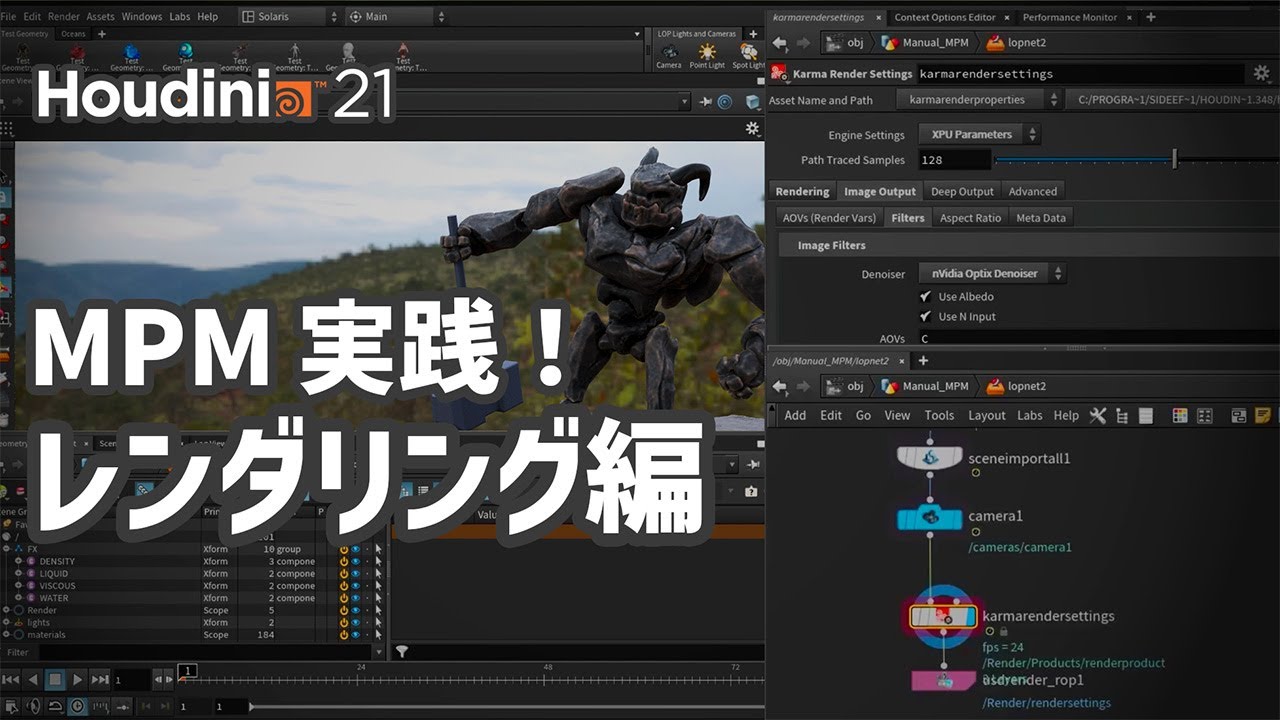Play the timeline forward

(x=78, y=679)
